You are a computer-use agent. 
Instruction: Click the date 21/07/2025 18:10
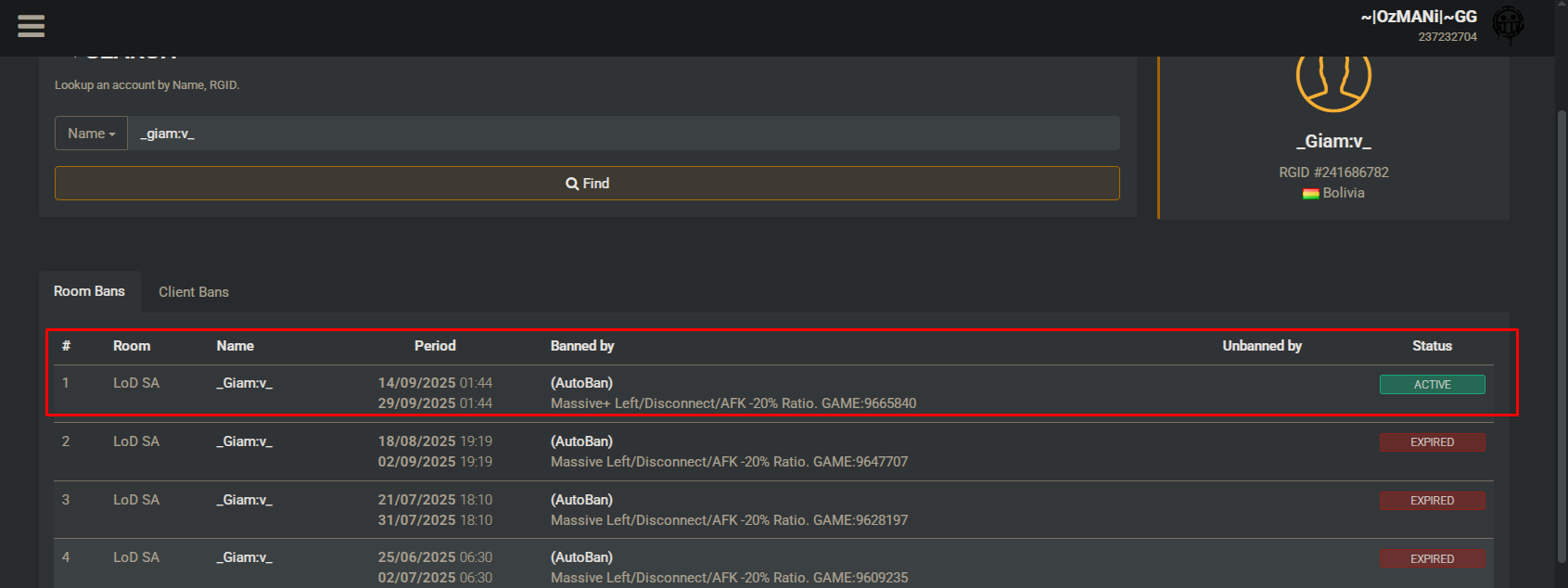coord(435,500)
